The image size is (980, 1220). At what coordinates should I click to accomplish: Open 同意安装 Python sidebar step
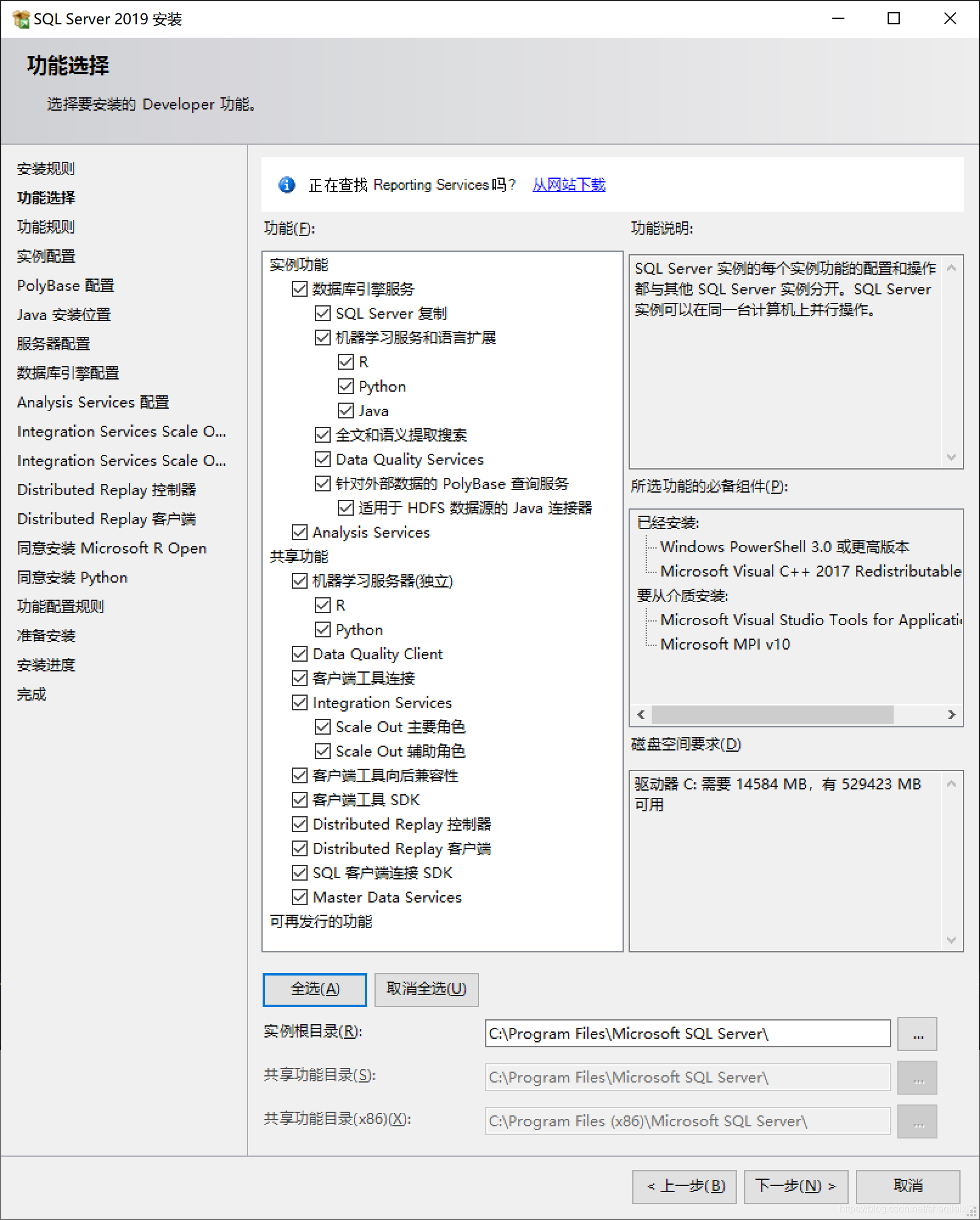[x=72, y=577]
